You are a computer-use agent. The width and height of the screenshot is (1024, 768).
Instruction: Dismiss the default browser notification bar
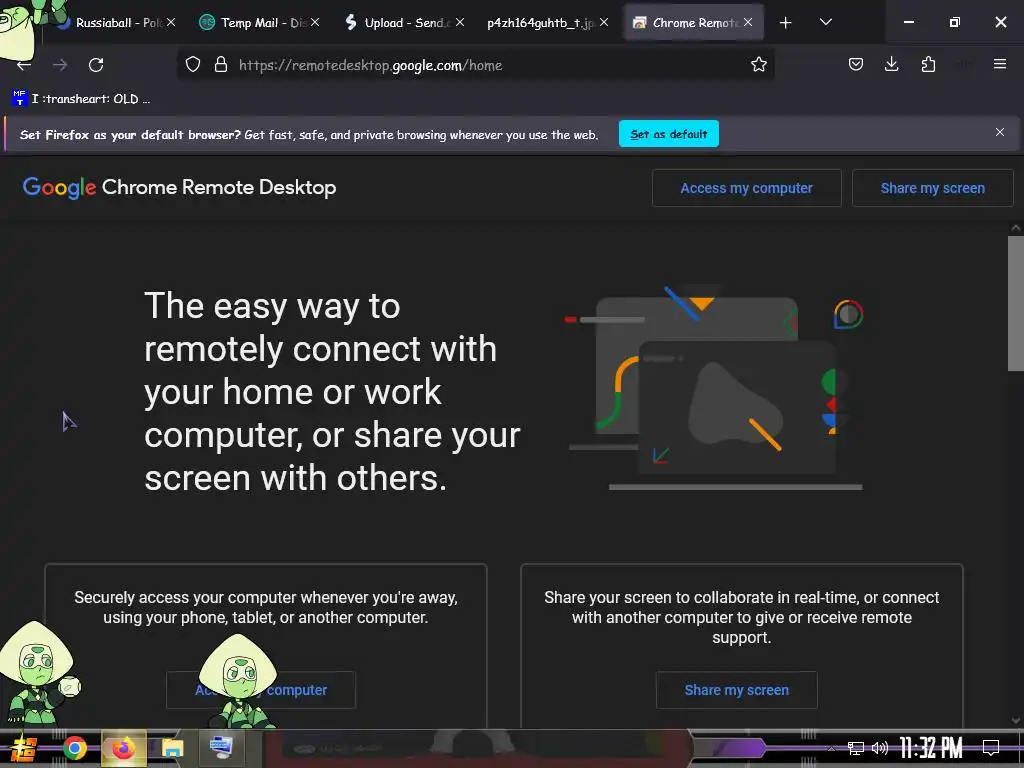click(999, 133)
